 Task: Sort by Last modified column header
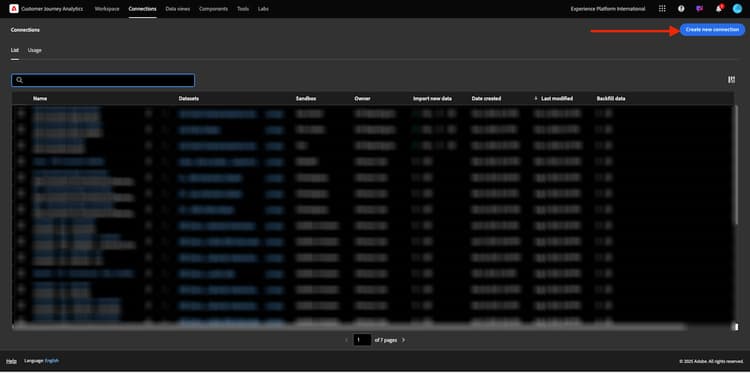pyautogui.click(x=557, y=99)
